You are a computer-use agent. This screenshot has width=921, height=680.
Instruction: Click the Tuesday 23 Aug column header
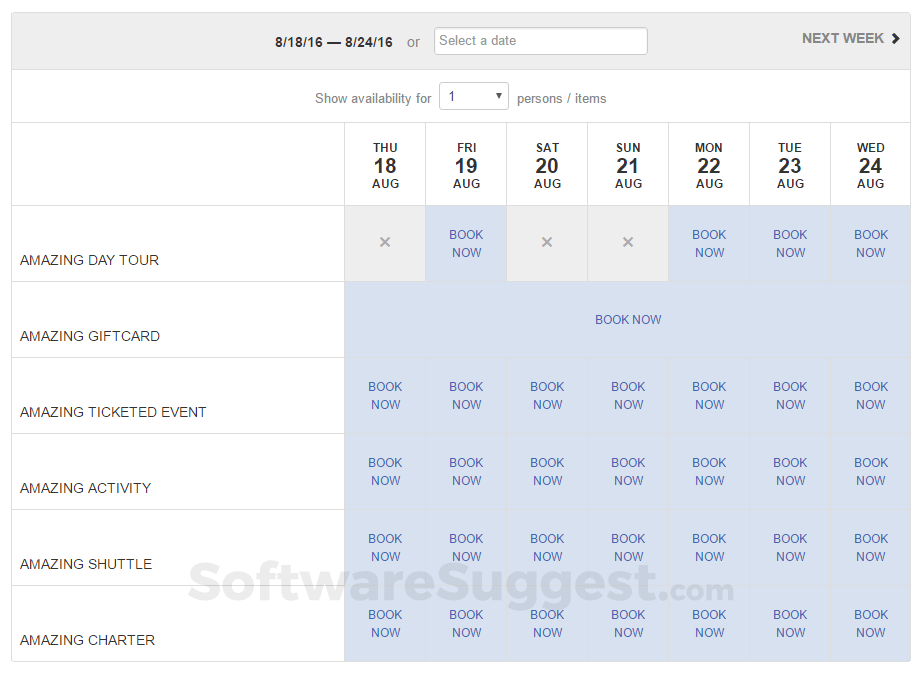point(790,165)
